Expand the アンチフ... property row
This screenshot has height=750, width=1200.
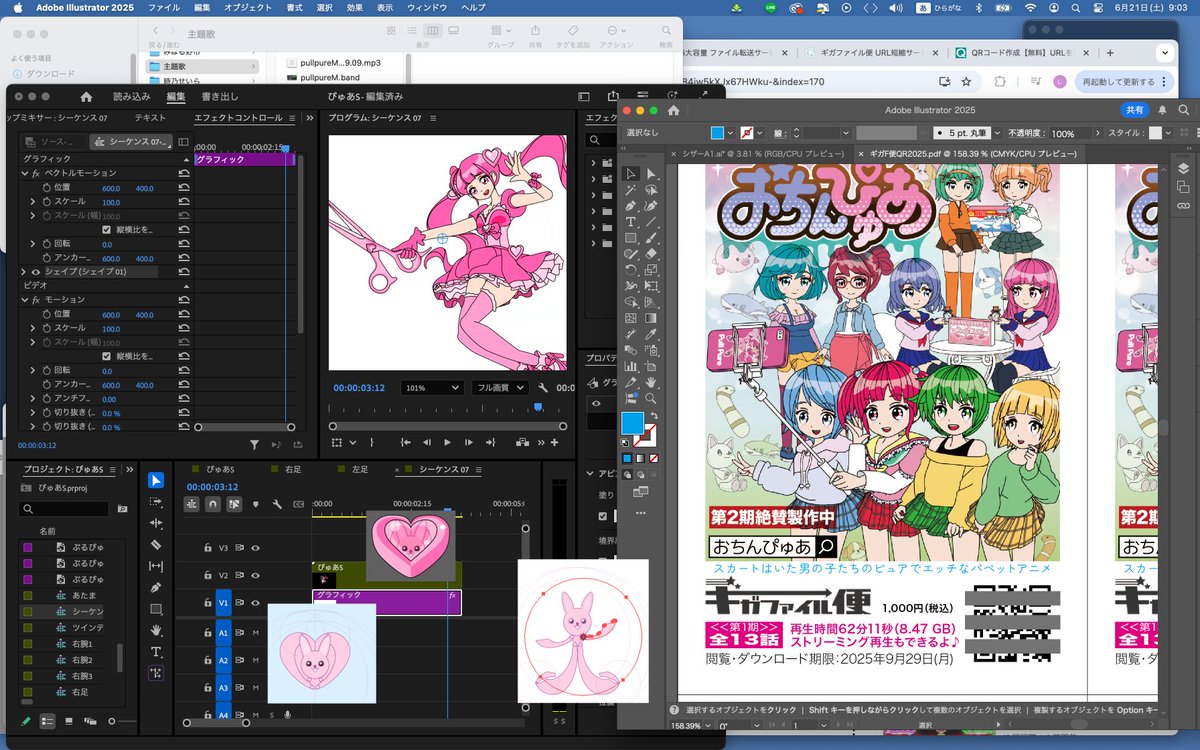point(32,399)
